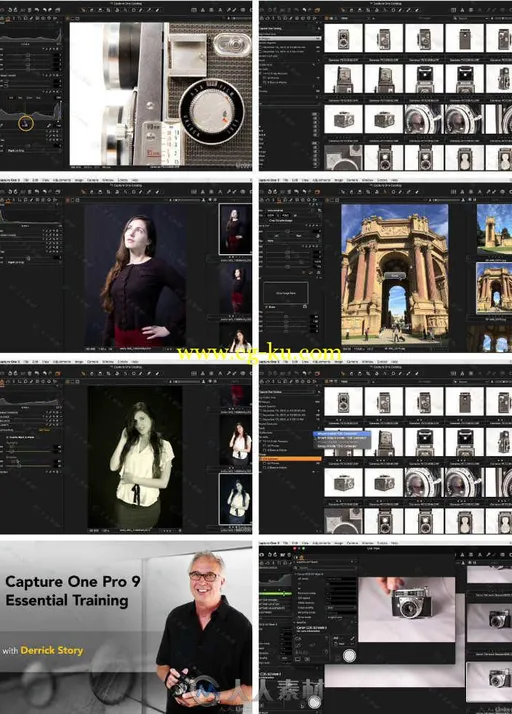512x714 pixels.
Task: Select the palace rotunda thumbnail in browser
Action: [x=494, y=288]
